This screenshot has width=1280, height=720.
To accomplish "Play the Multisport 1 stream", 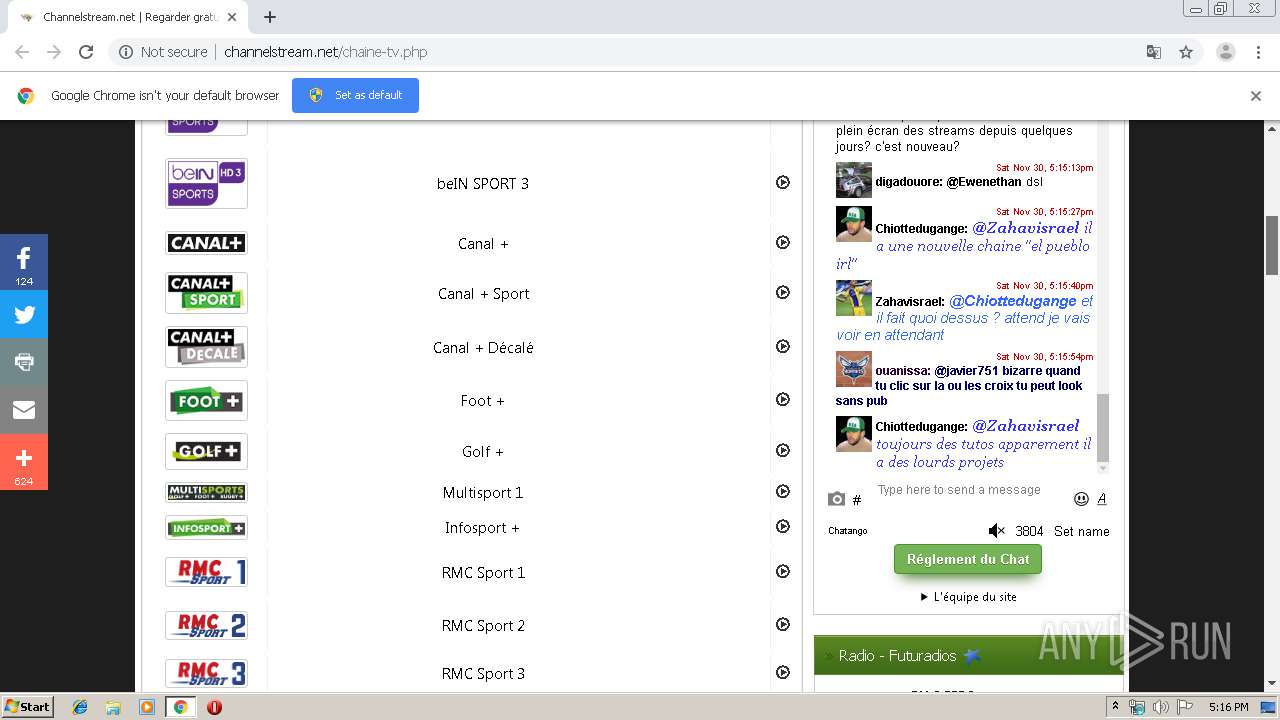I will click(x=783, y=491).
